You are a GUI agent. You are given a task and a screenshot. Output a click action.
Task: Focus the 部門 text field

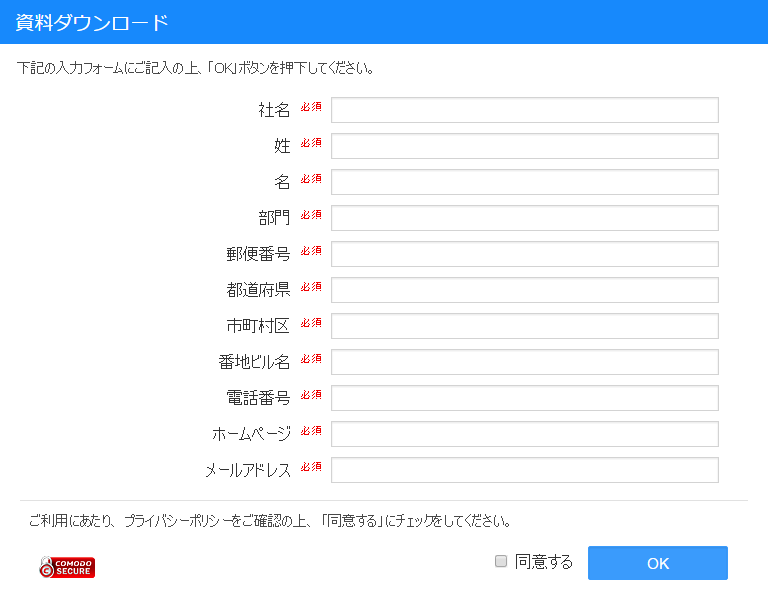(525, 218)
